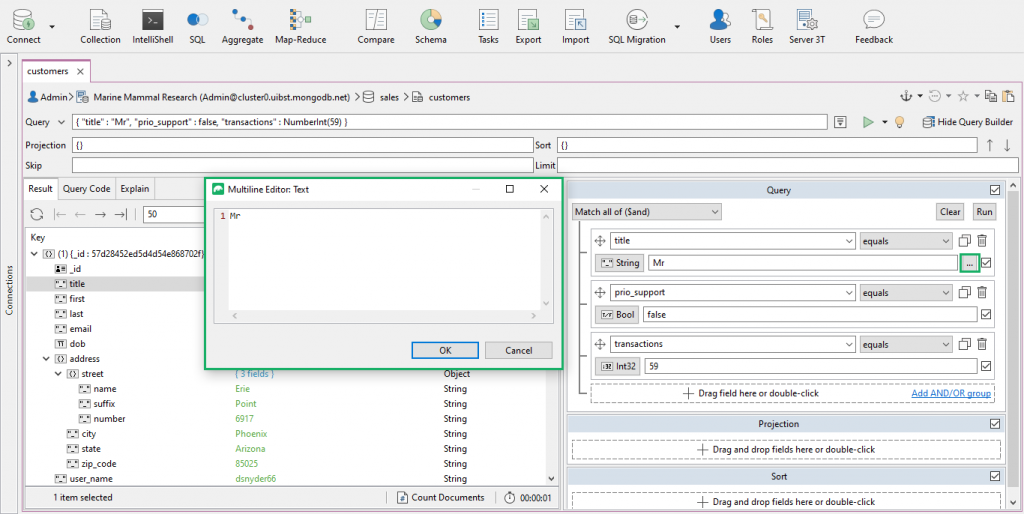Click the Add AND/OR group link

click(x=951, y=393)
